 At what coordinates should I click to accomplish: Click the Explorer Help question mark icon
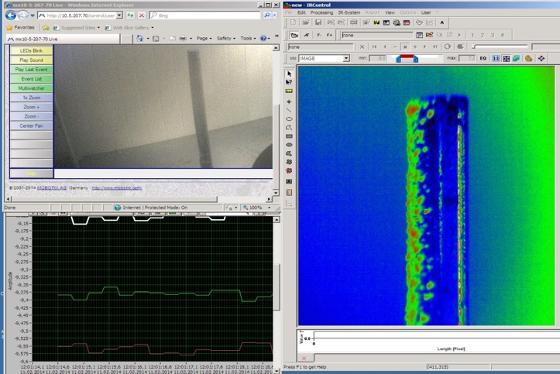coord(264,38)
